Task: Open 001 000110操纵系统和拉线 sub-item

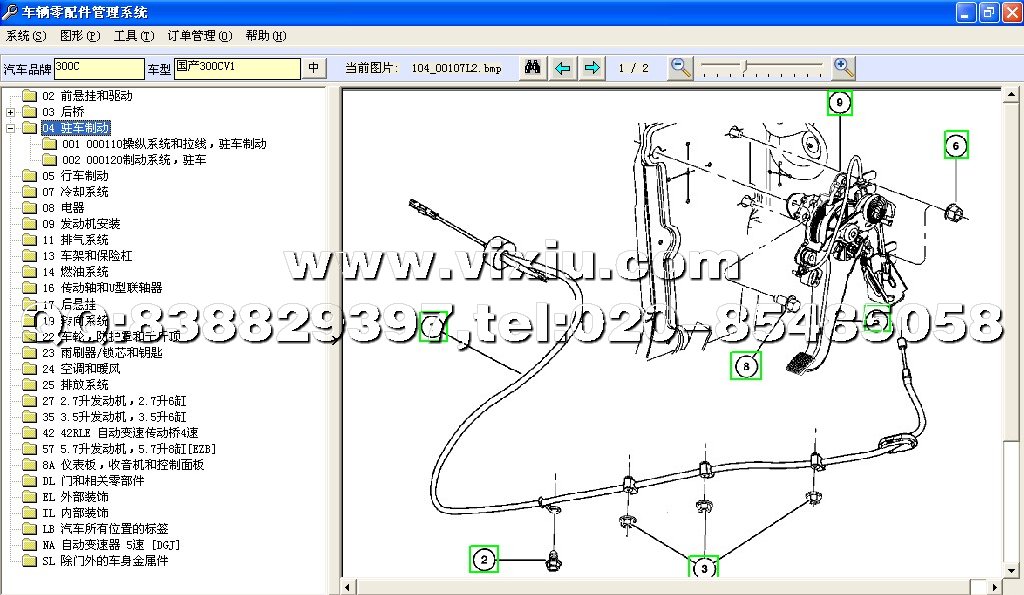Action: coord(164,144)
